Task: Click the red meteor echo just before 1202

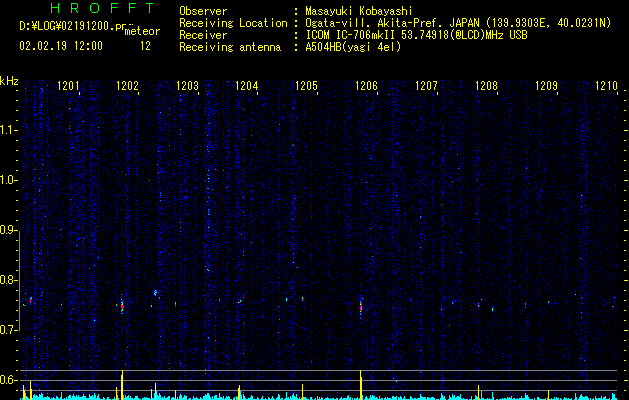Action: pos(122,305)
